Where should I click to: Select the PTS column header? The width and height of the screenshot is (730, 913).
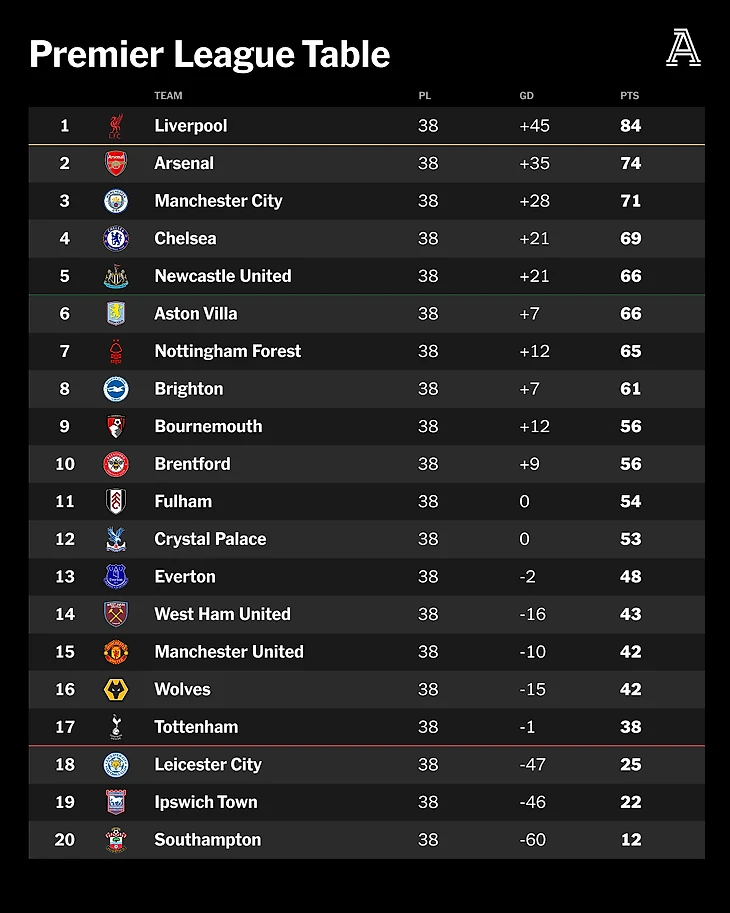click(x=629, y=95)
